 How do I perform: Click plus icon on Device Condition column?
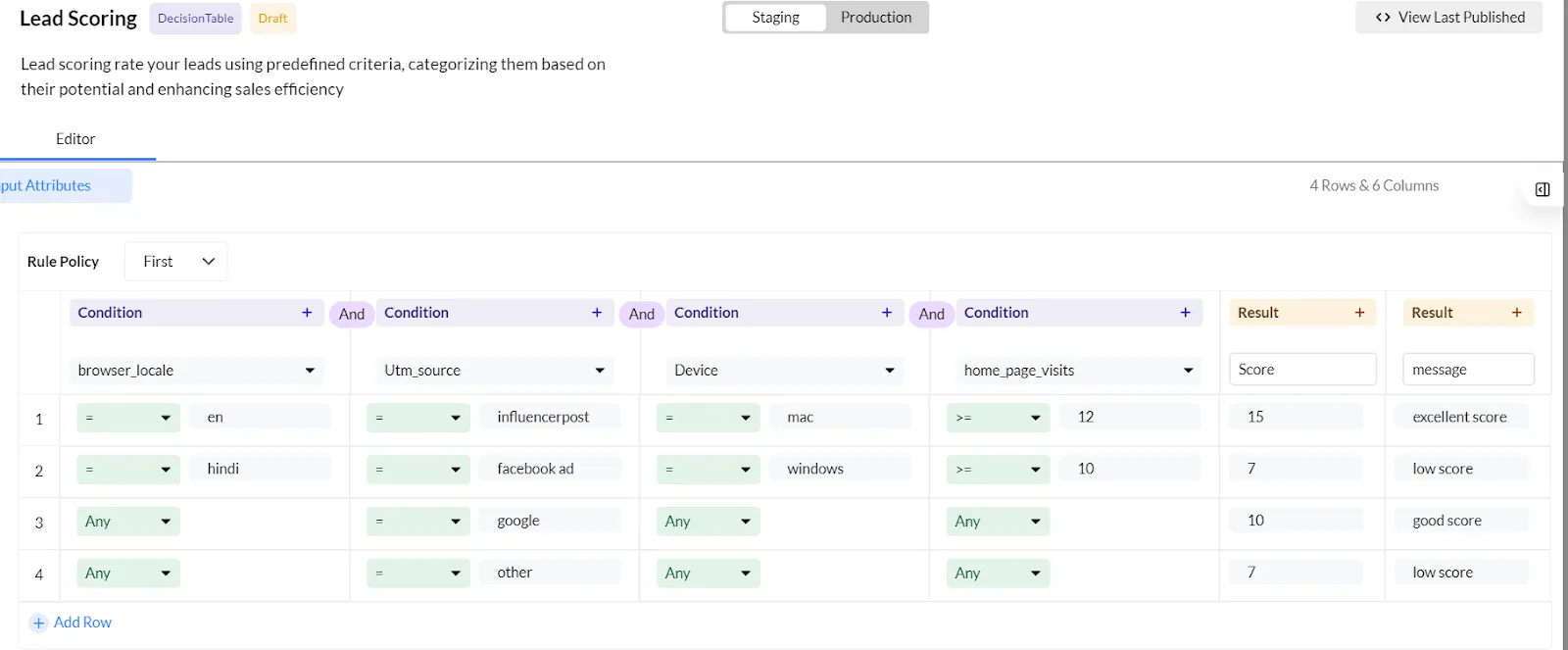pyautogui.click(x=887, y=313)
